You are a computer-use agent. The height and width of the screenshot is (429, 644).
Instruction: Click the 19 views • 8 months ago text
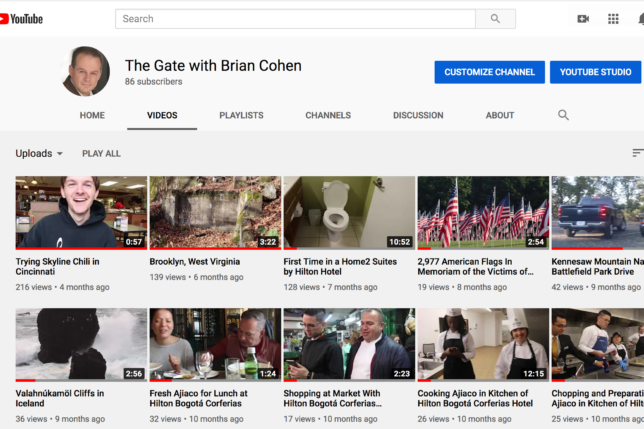[462, 287]
